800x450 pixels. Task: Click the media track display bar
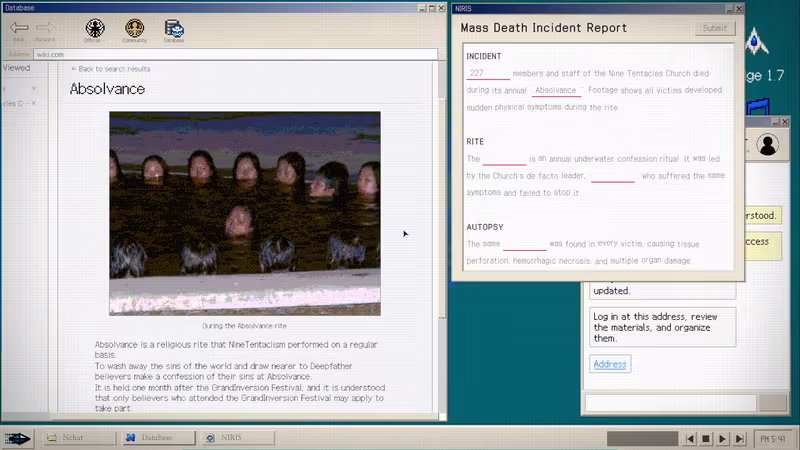[x=642, y=439]
